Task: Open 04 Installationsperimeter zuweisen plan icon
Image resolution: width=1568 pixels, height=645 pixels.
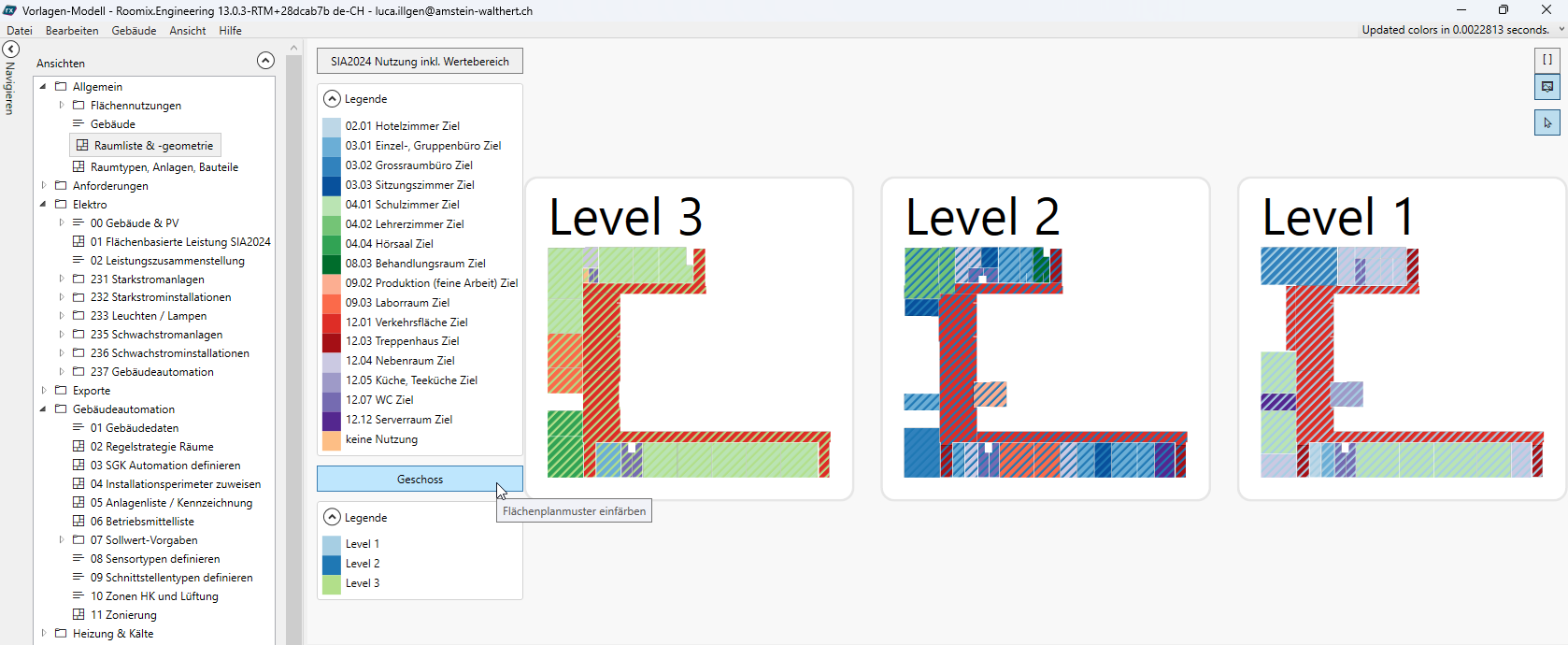Action: point(78,484)
